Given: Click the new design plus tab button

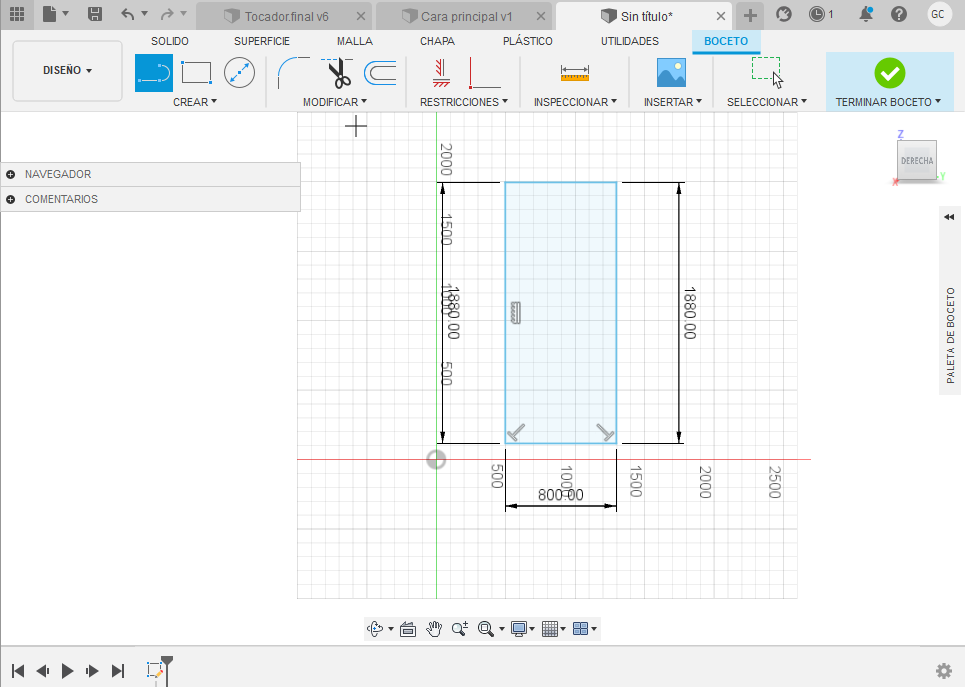Looking at the screenshot, I should pyautogui.click(x=750, y=15).
